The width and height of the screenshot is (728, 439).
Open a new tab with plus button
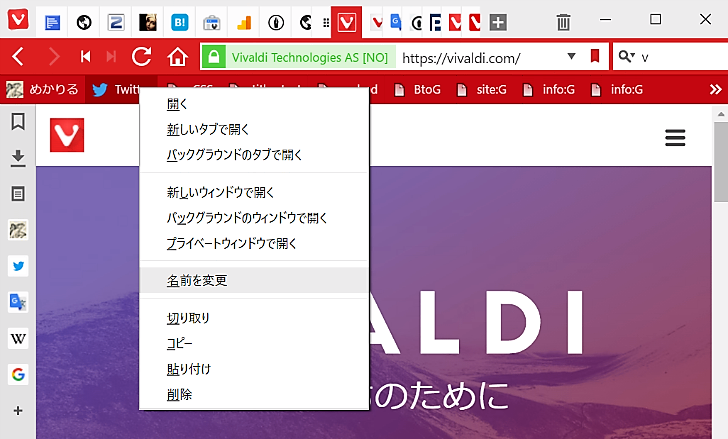coord(498,22)
